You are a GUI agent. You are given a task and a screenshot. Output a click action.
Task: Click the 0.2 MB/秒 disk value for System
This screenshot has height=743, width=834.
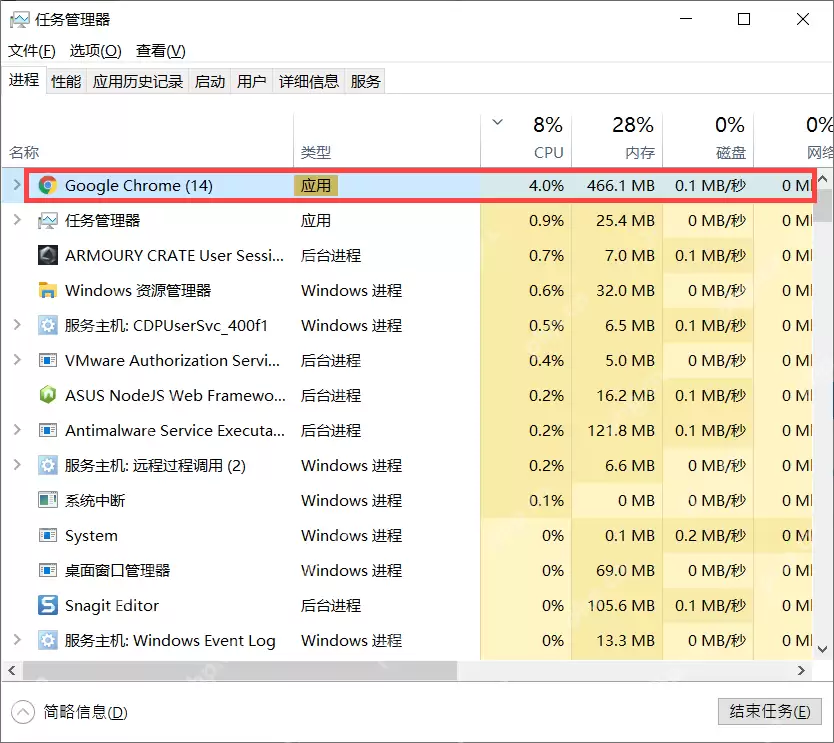710,536
